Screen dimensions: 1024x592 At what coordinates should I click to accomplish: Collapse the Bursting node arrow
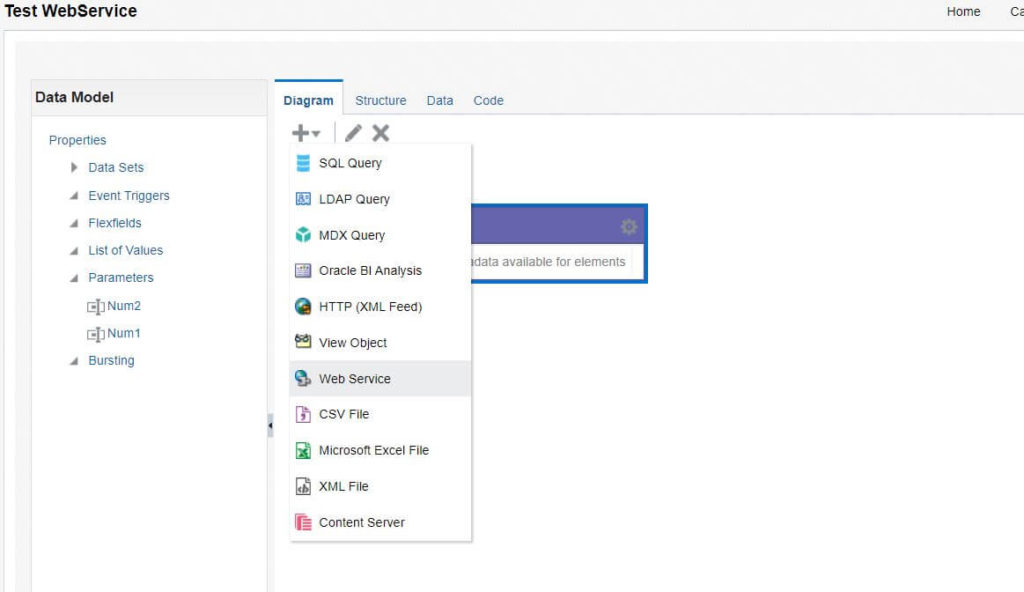74,361
